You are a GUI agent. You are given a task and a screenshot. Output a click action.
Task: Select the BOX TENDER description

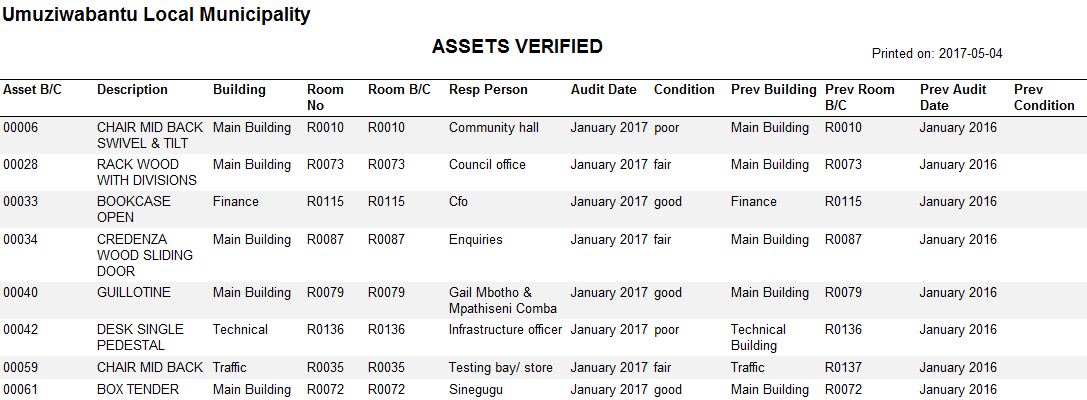(138, 390)
